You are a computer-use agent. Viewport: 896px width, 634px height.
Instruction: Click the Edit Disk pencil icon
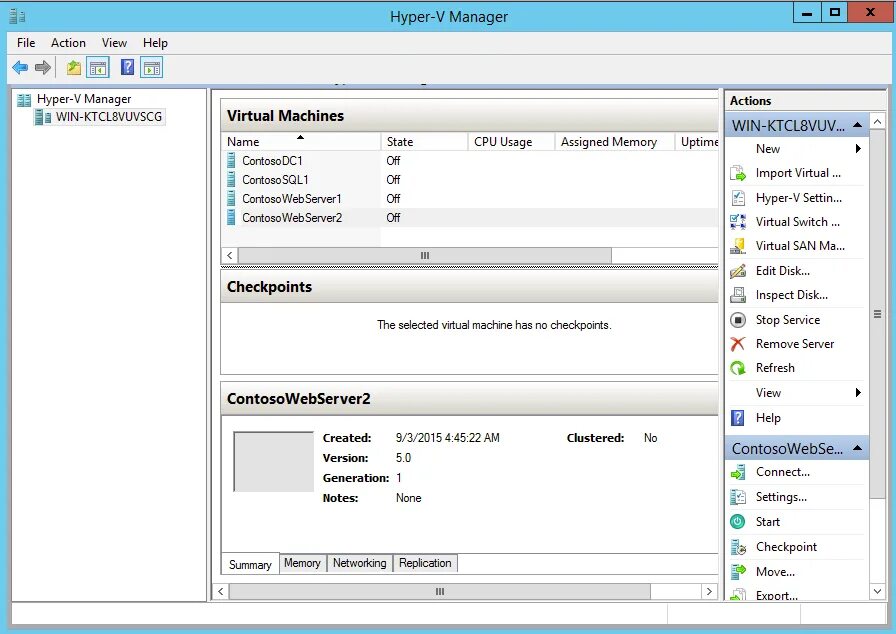(x=738, y=271)
